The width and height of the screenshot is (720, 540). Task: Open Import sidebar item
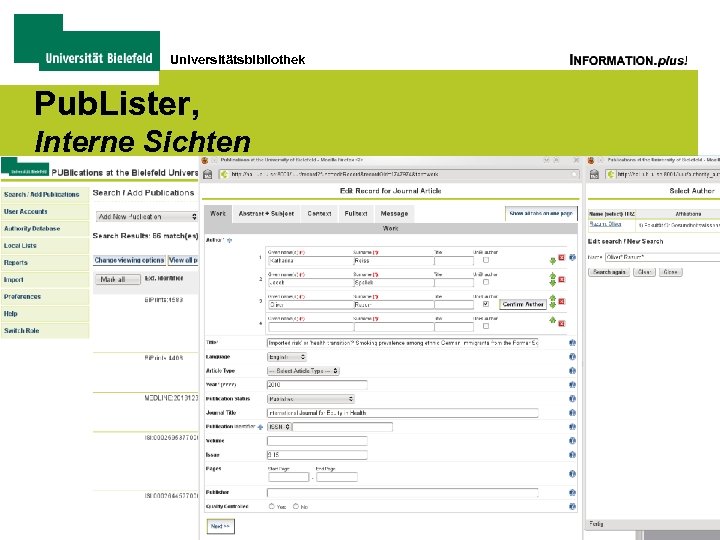pos(45,280)
